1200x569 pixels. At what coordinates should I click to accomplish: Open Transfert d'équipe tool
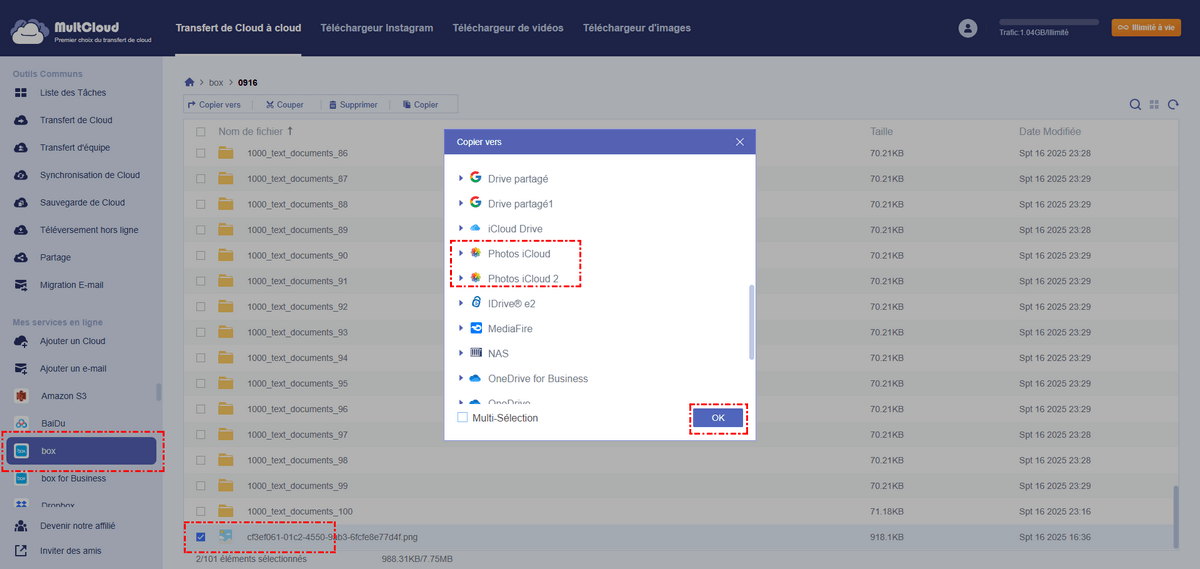(75, 148)
